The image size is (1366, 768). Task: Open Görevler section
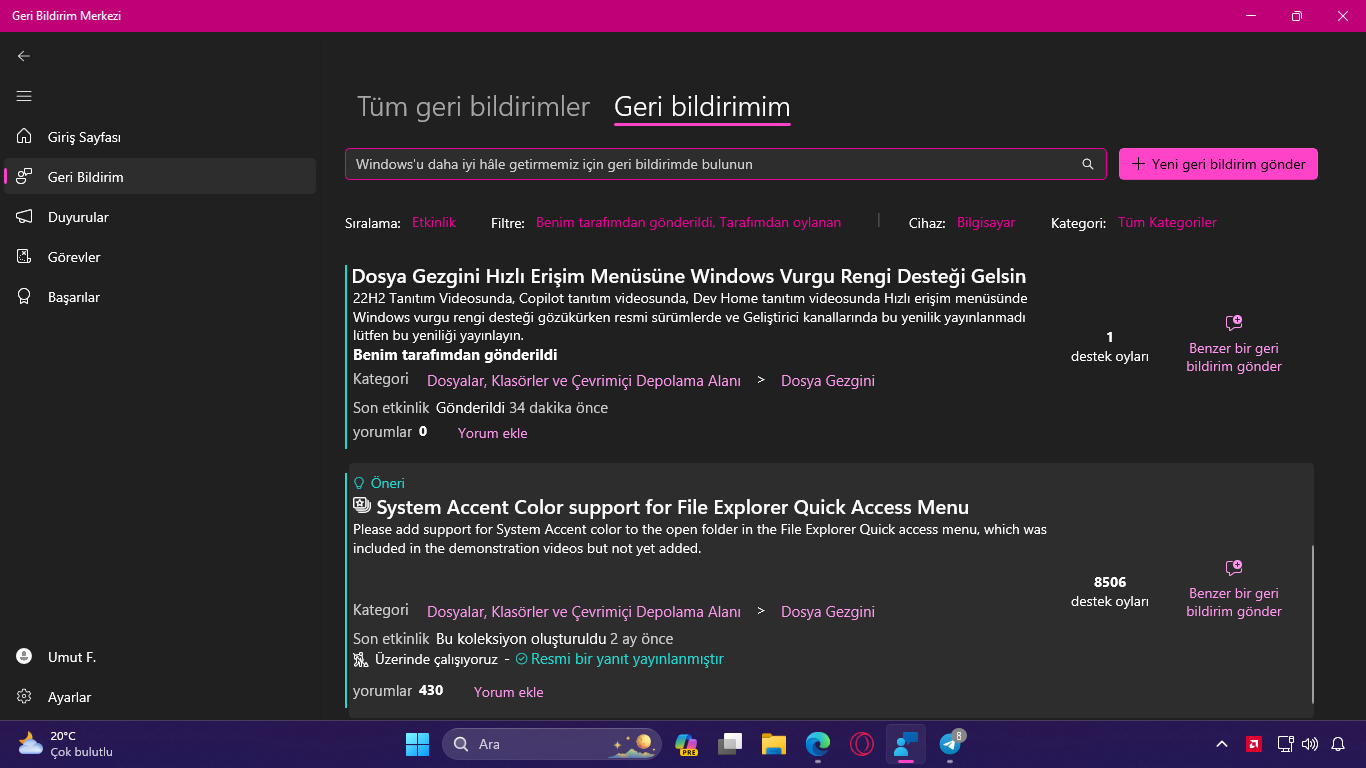coord(160,257)
